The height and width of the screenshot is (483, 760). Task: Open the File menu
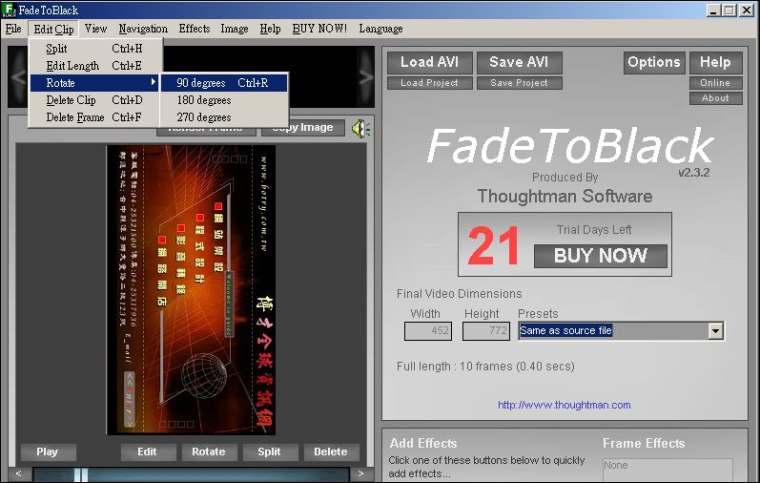(13, 29)
